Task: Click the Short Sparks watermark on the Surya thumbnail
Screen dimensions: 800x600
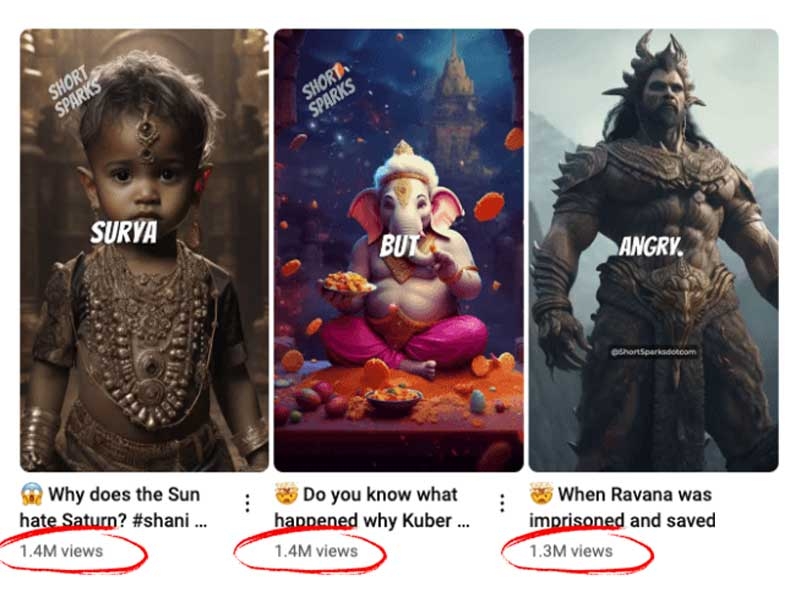Action: coord(73,91)
